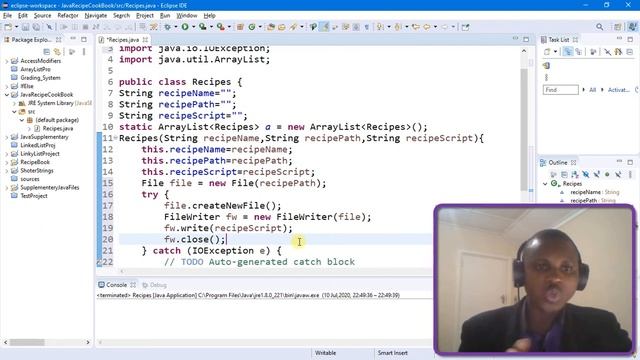The width and height of the screenshot is (640, 360).
Task: Click the Coverage run icon
Action: coord(202,27)
